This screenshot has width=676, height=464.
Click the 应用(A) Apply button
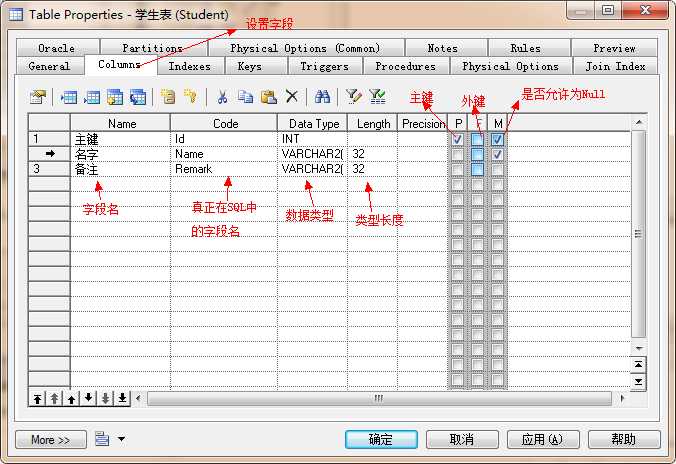[543, 439]
